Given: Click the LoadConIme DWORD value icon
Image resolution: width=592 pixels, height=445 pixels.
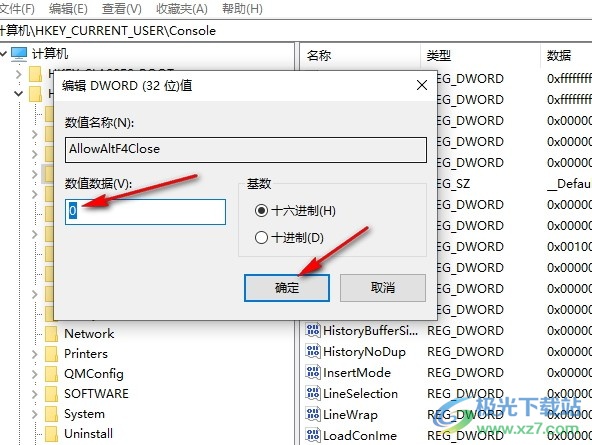Looking at the screenshot, I should point(313,436).
